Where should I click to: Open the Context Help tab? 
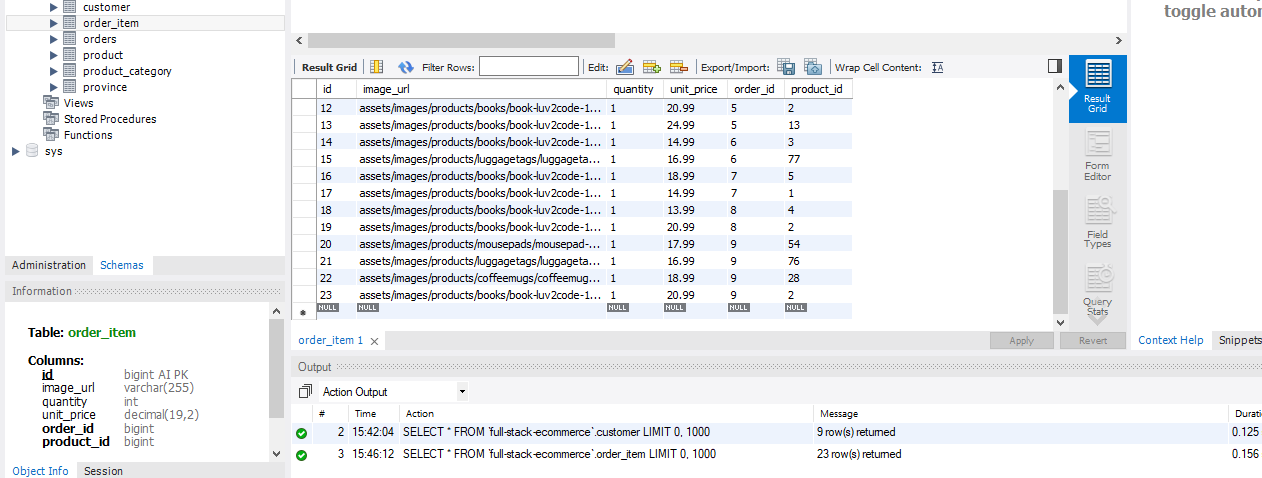point(1170,340)
